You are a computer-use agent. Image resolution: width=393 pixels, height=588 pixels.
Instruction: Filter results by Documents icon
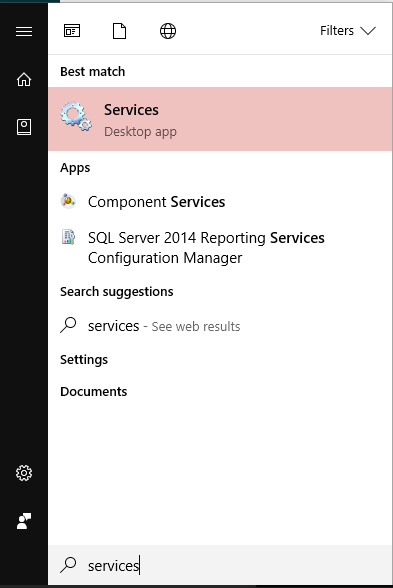(x=120, y=31)
